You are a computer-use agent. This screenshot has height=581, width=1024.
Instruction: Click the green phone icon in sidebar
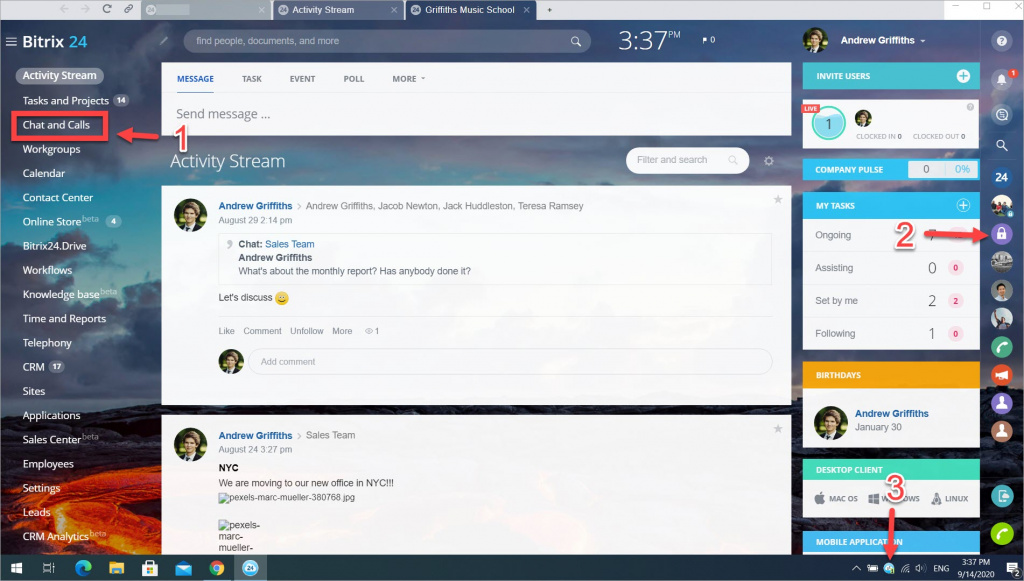click(x=1001, y=347)
